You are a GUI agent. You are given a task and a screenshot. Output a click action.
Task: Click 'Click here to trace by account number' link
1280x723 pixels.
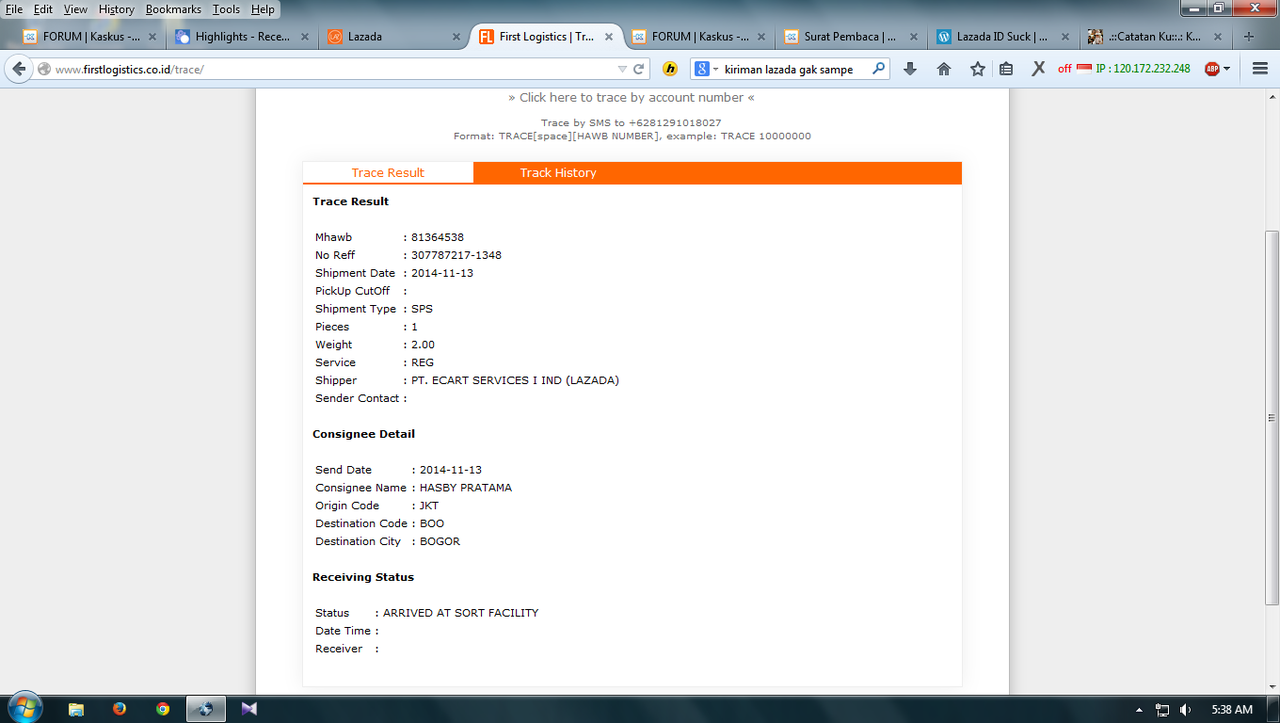[631, 97]
